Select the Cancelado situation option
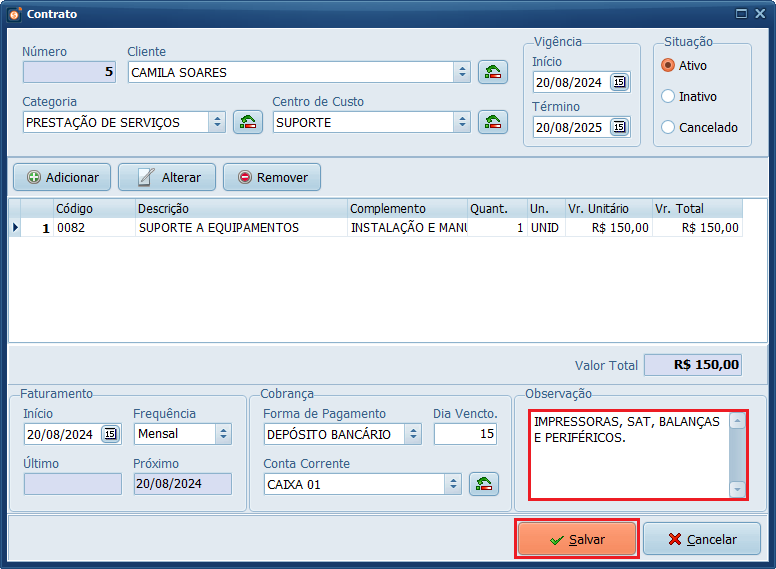This screenshot has width=776, height=569. tap(668, 127)
